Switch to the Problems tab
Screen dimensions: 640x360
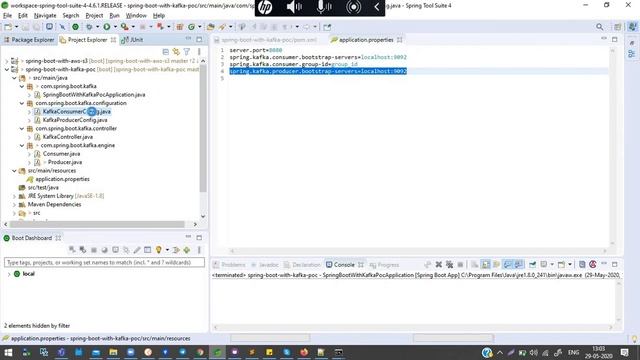point(229,264)
